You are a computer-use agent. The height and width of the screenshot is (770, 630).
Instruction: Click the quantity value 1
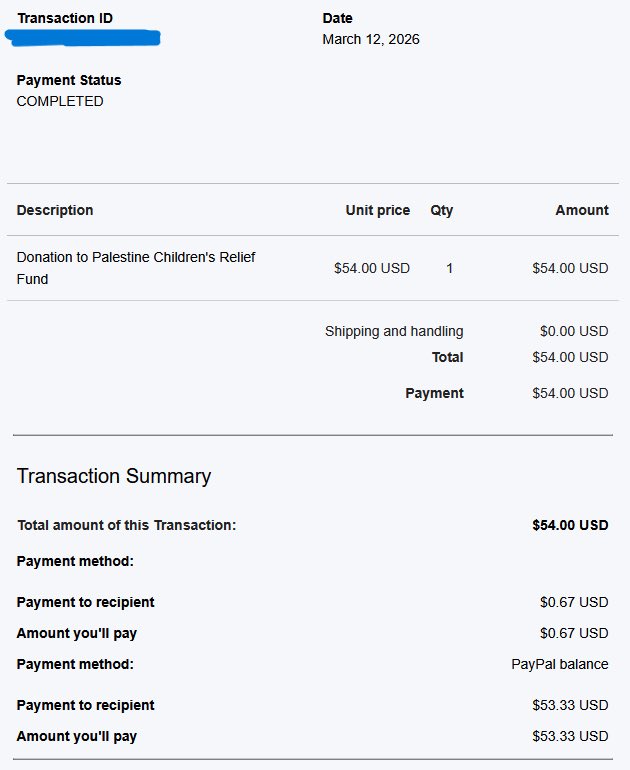point(449,268)
